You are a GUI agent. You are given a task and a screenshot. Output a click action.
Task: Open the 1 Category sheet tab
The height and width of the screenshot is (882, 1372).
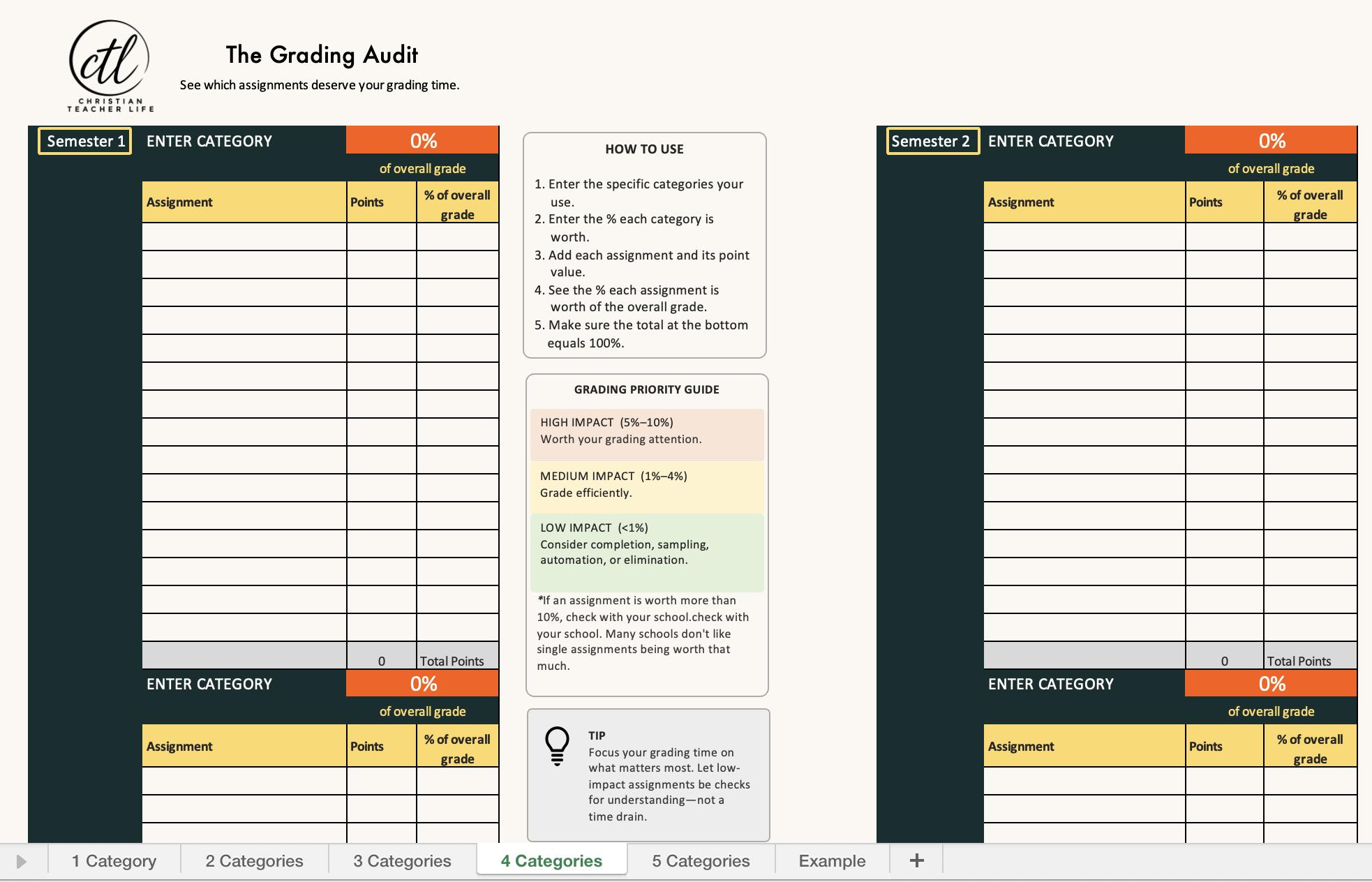click(x=114, y=860)
